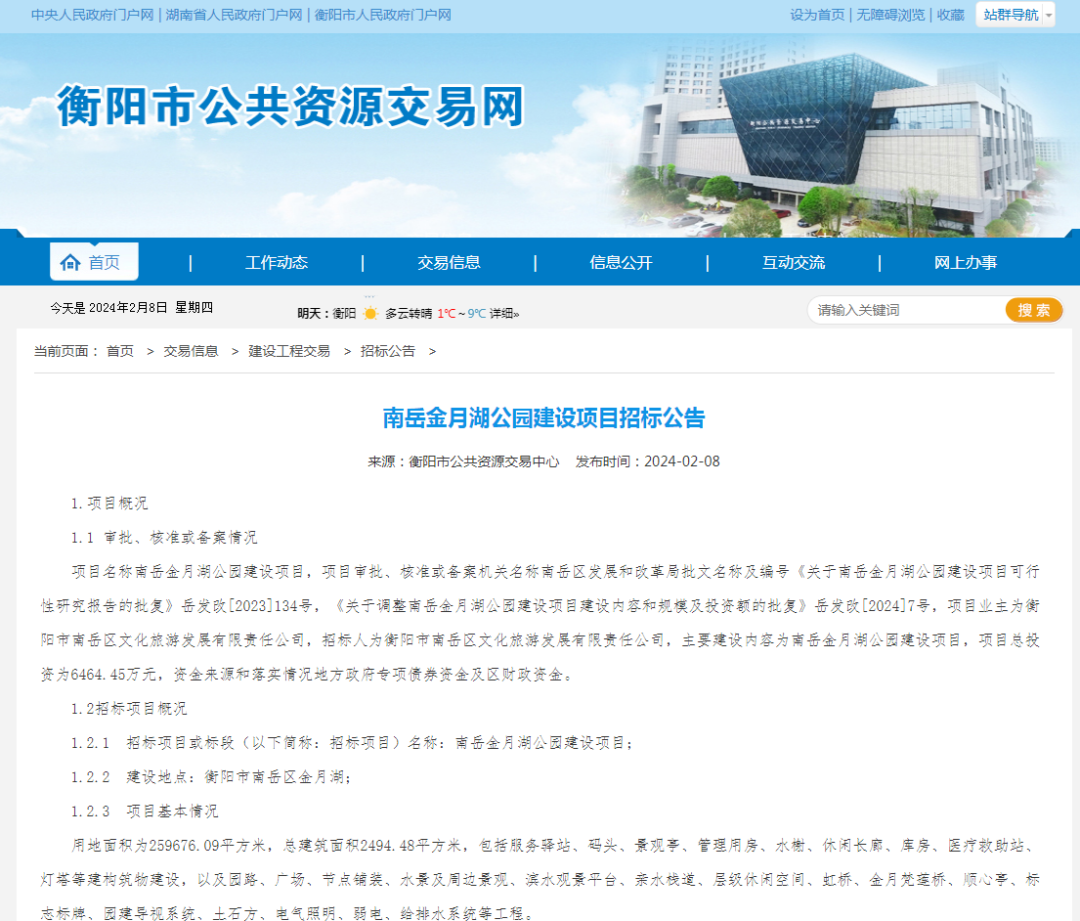Click heading 1.2招标项目概况
Image resolution: width=1080 pixels, height=921 pixels.
tap(129, 709)
